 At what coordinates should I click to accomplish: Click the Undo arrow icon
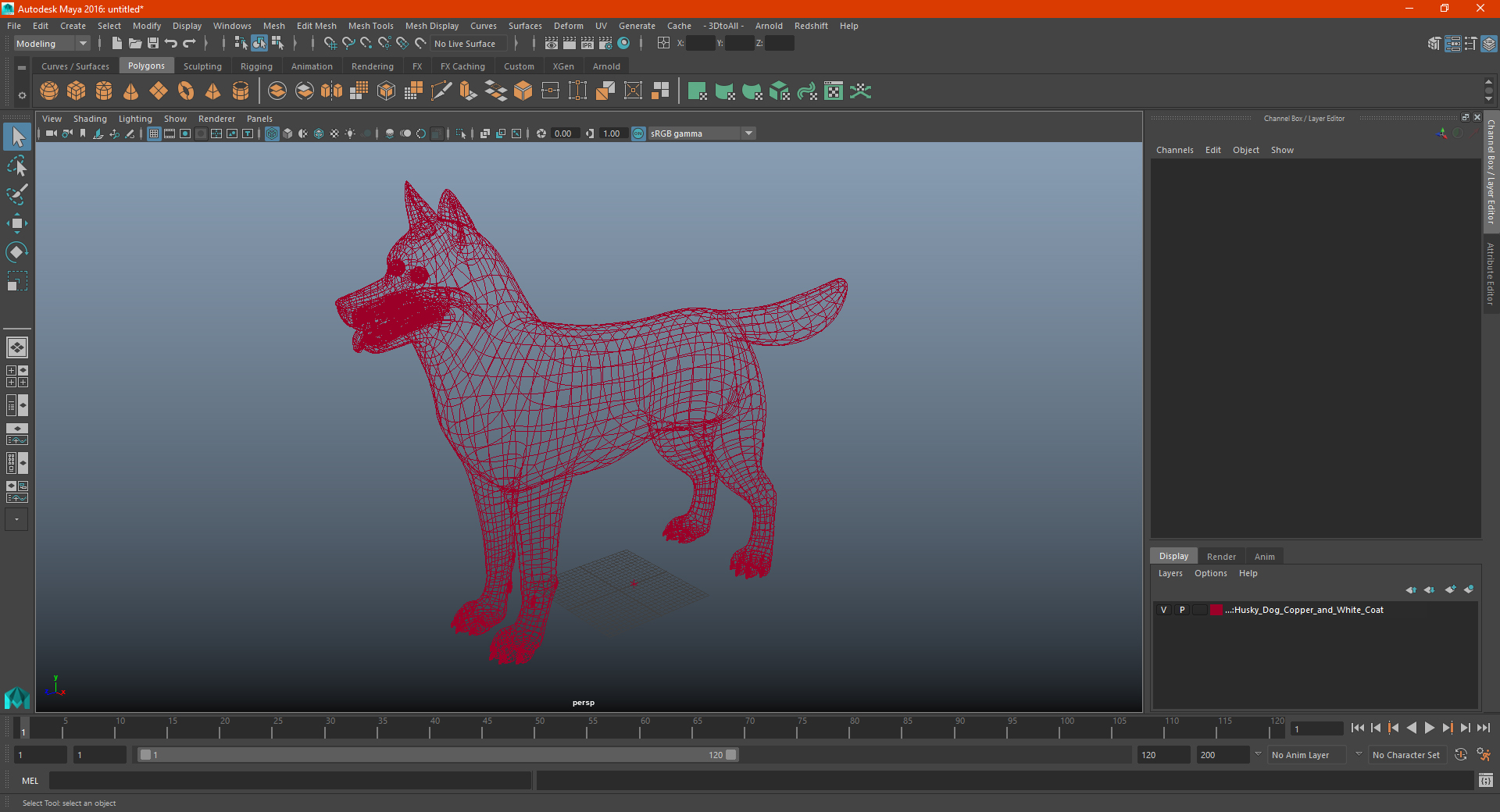click(171, 44)
